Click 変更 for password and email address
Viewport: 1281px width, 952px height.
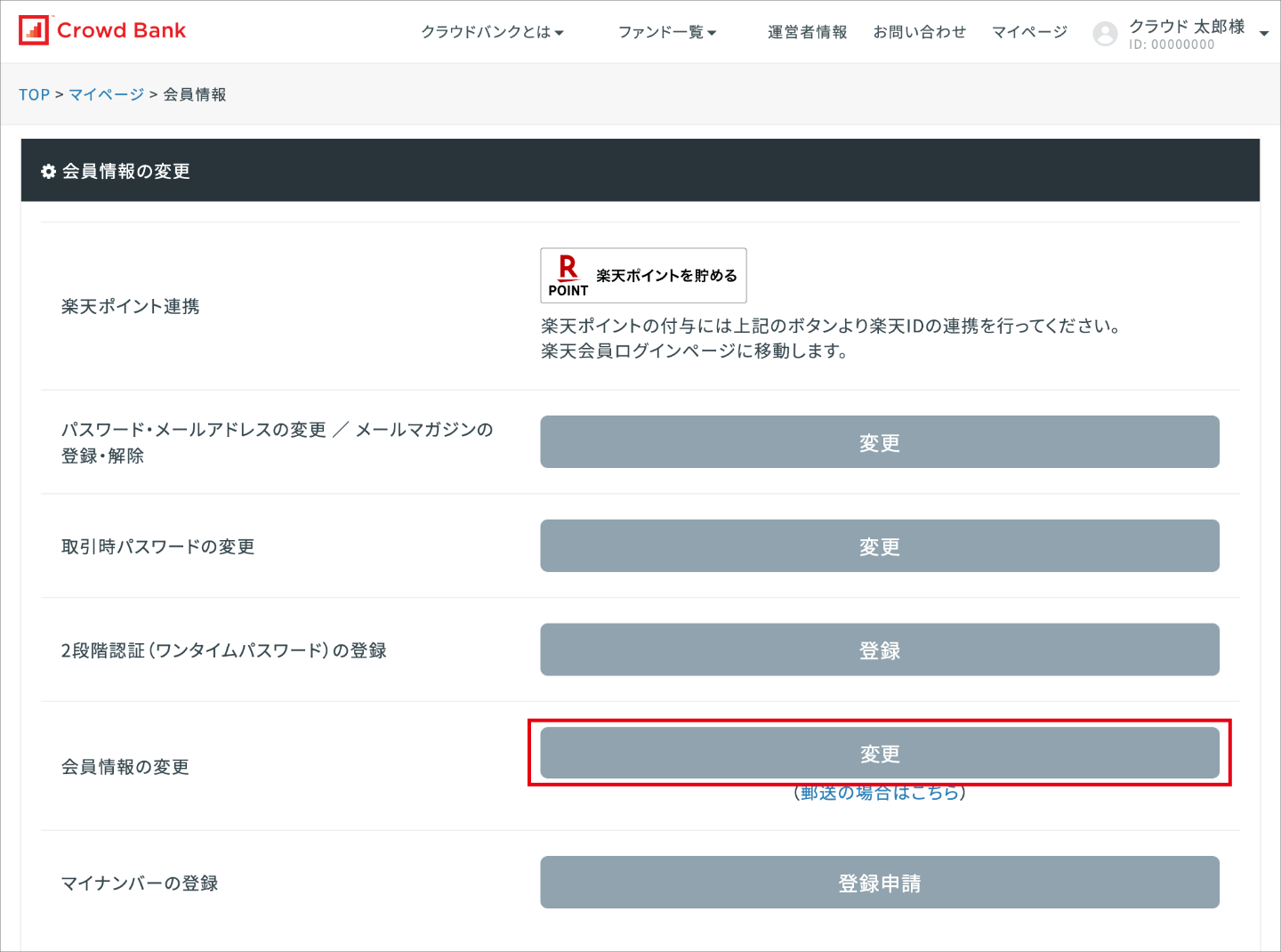[x=879, y=442]
